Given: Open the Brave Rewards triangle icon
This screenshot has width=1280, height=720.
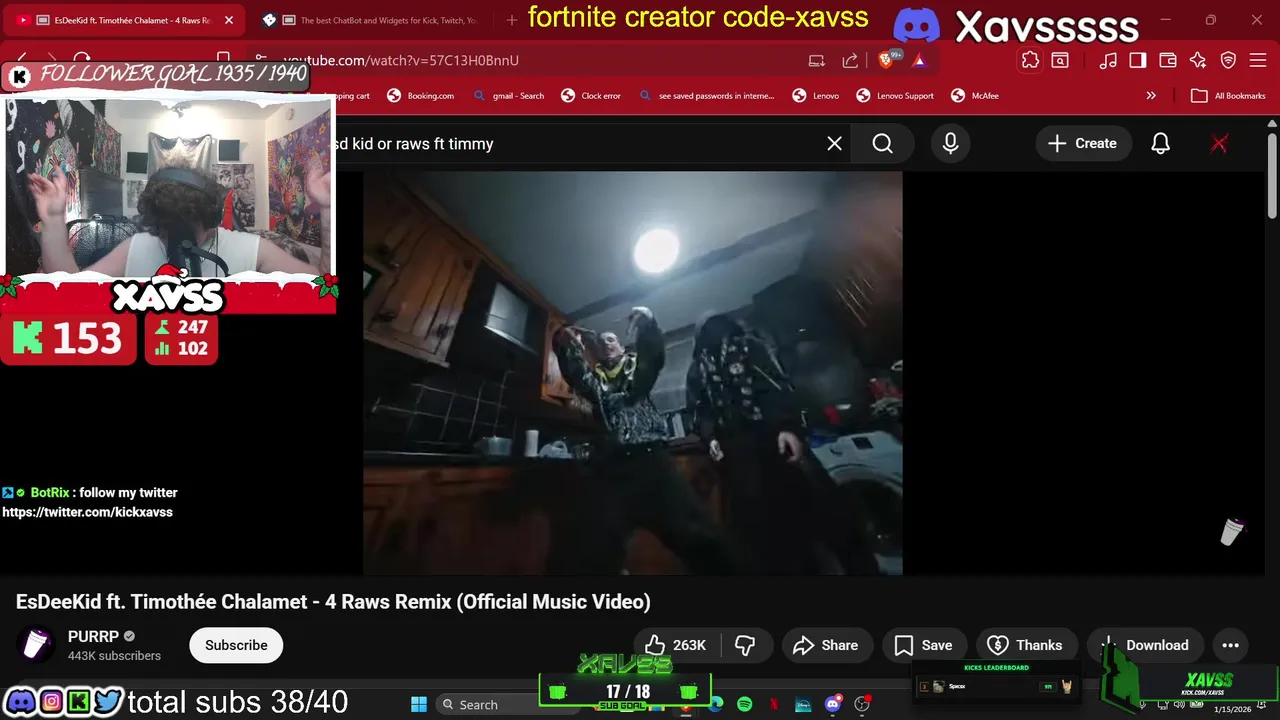Looking at the screenshot, I should [x=919, y=60].
